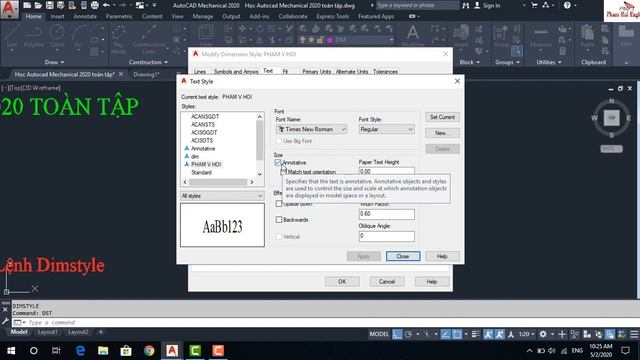Click OK in Modify Dimension Style dialog
Screen dimensions: 640x360
coord(342,282)
